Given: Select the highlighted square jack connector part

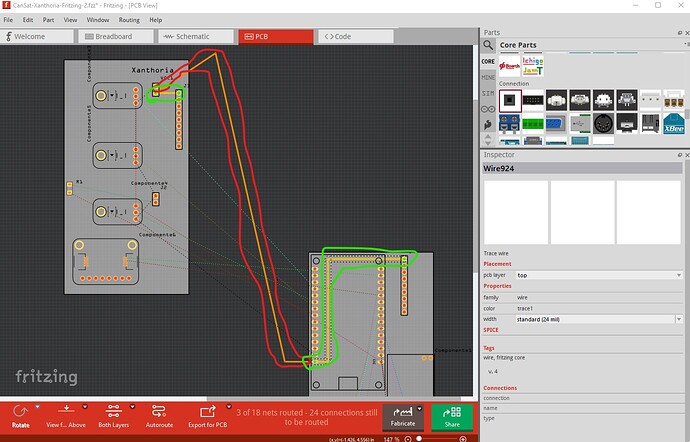Looking at the screenshot, I should [x=510, y=101].
